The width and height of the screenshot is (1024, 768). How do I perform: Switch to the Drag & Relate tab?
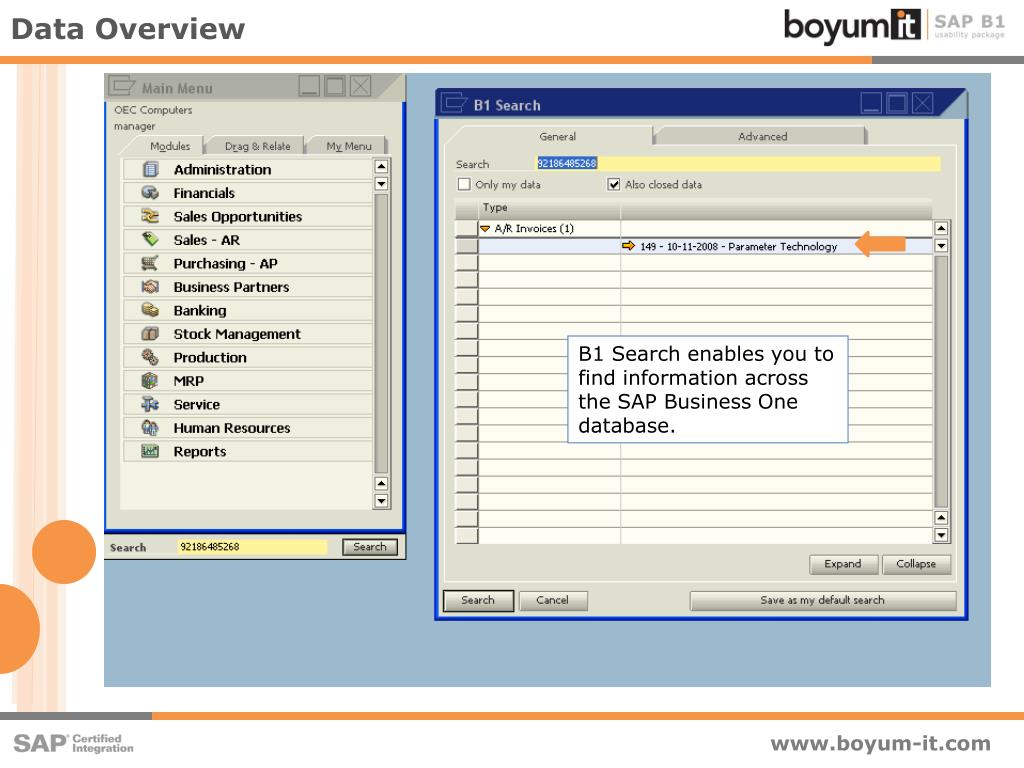coord(257,146)
